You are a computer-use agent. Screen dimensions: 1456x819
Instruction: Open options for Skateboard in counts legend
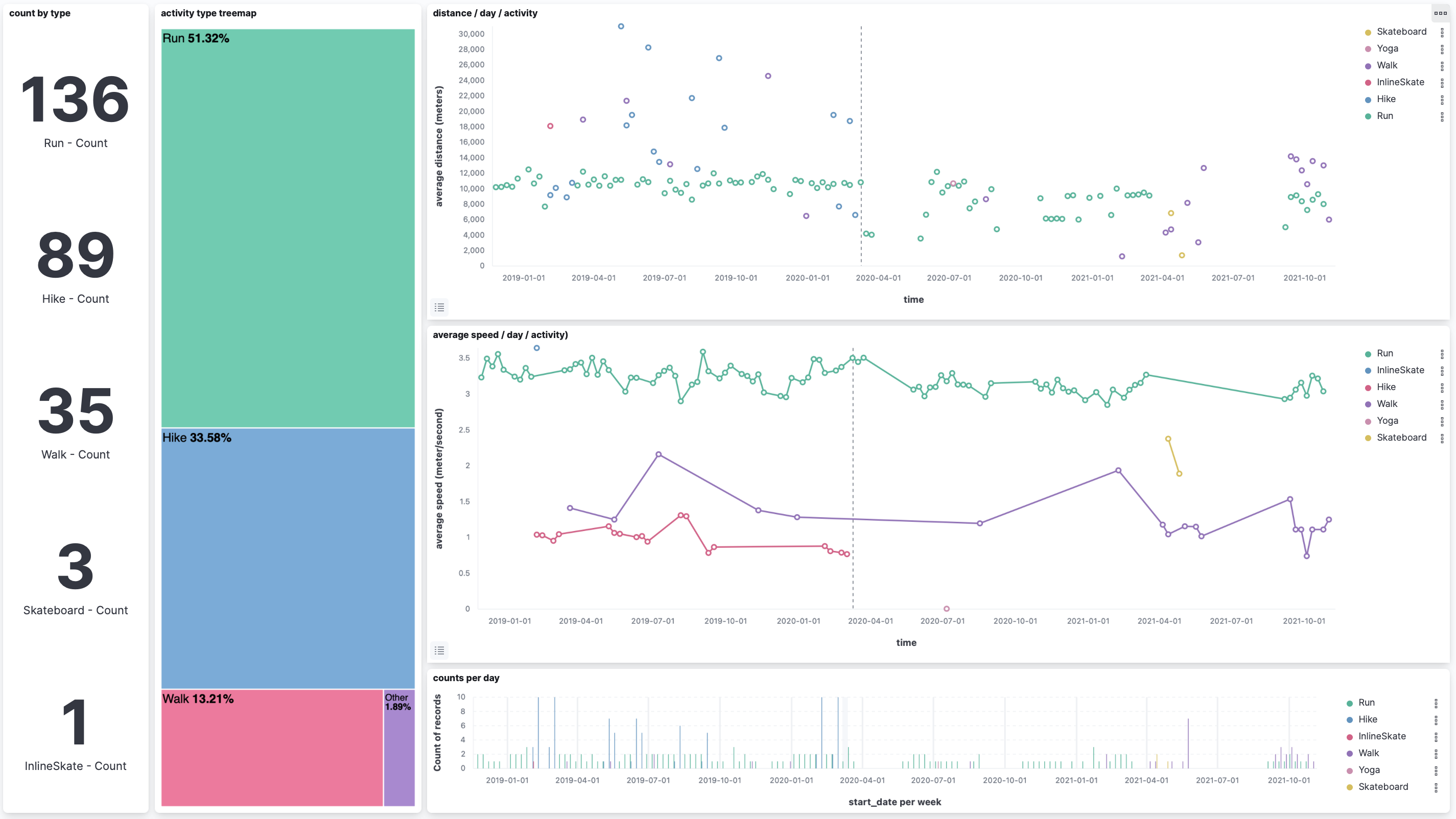pos(1436,788)
